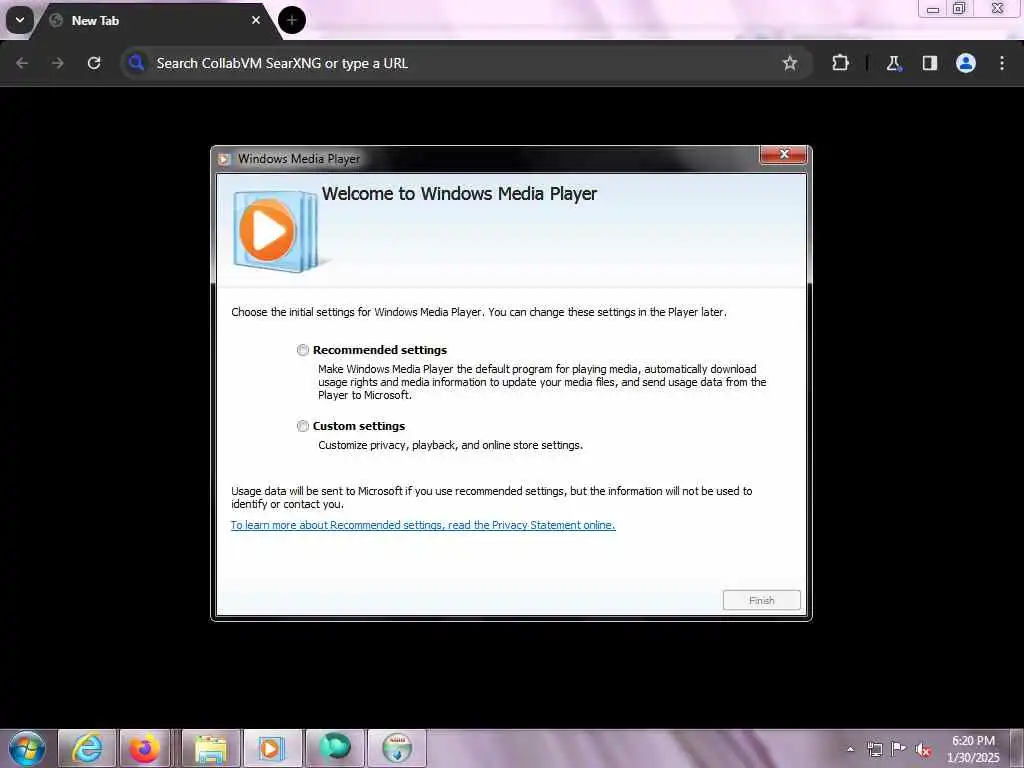Reload the New Tab page
Image resolution: width=1024 pixels, height=768 pixels.
pyautogui.click(x=94, y=63)
